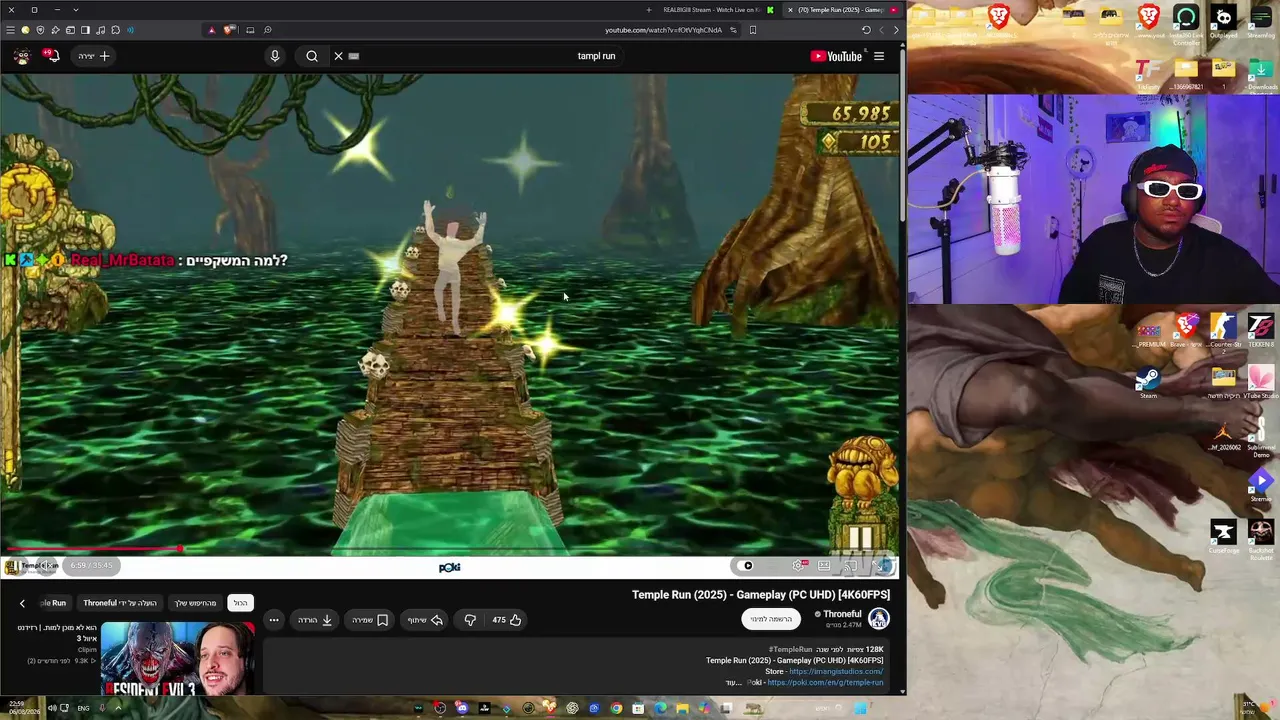Show hidden system tray icons chevron
Image resolution: width=1280 pixels, height=720 pixels.
(x=117, y=708)
